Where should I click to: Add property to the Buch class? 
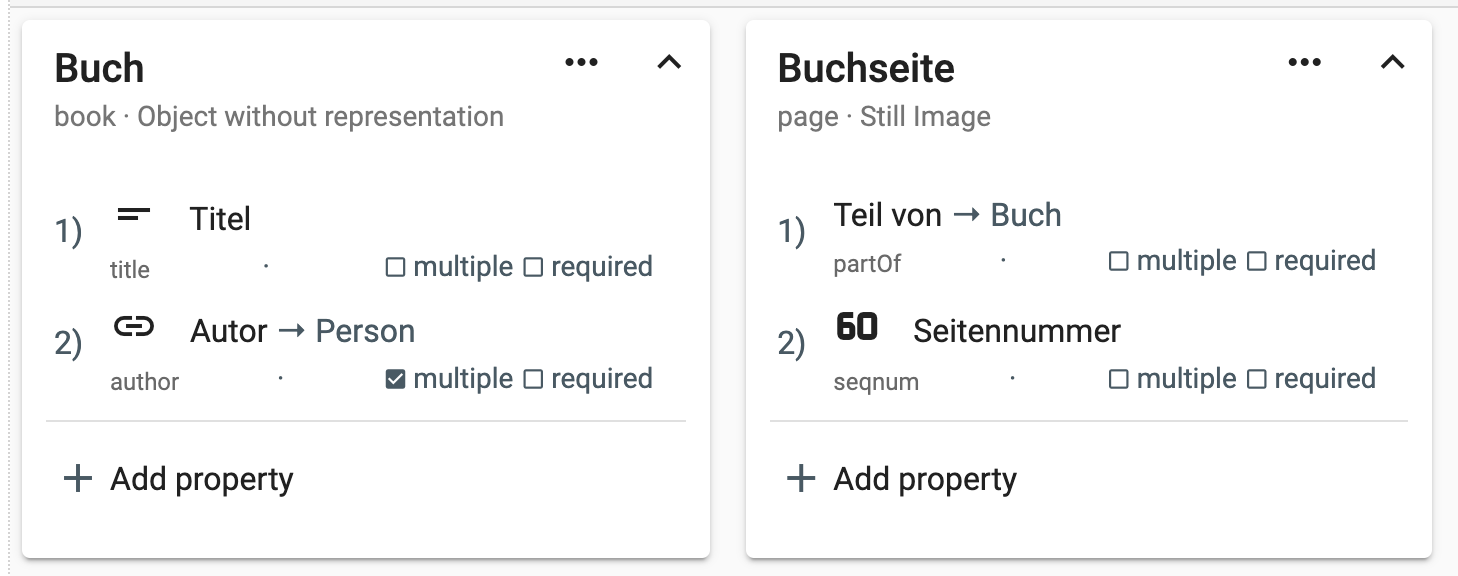pyautogui.click(x=201, y=479)
